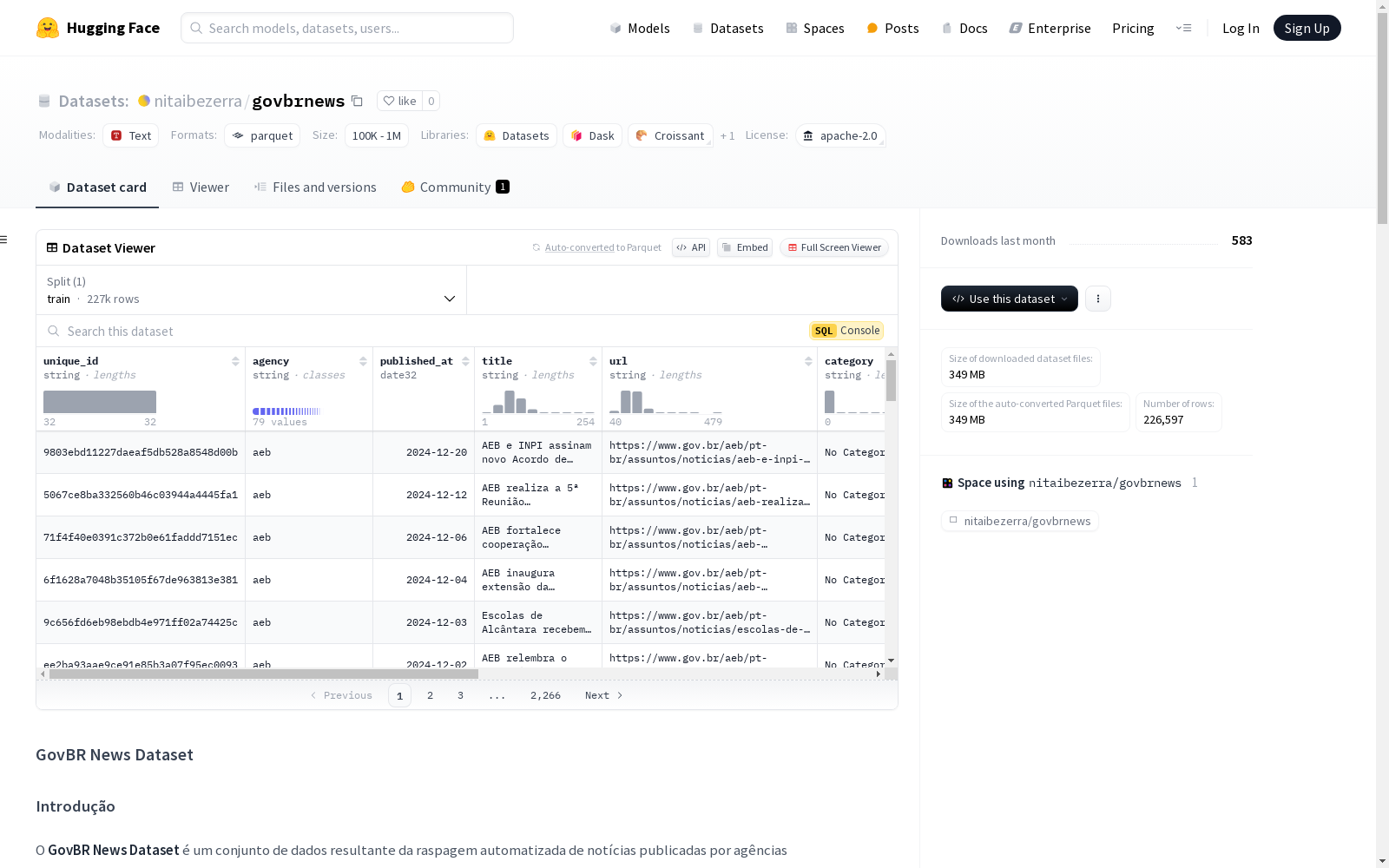Click the agency classes distribution bar
This screenshot has width=1389, height=868.
coord(286,411)
